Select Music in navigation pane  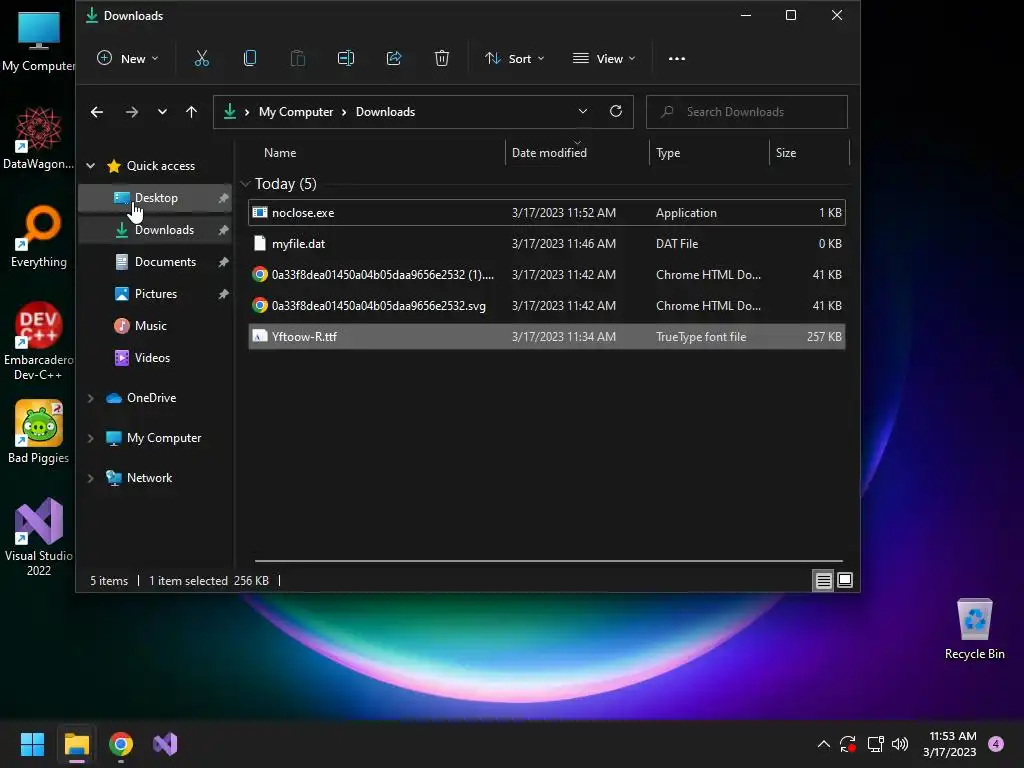click(155, 326)
